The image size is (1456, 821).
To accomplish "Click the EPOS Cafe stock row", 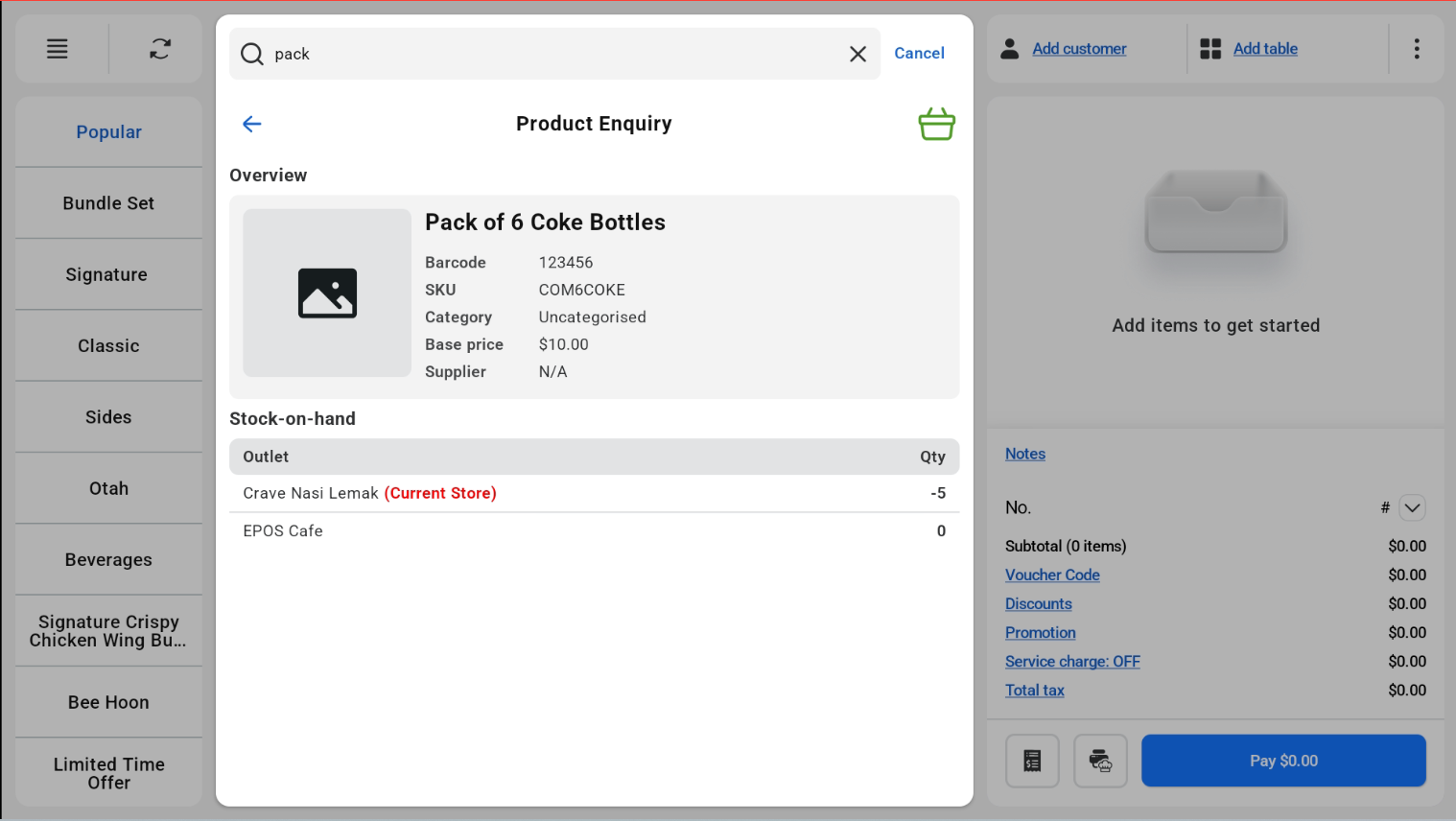I will pyautogui.click(x=594, y=530).
